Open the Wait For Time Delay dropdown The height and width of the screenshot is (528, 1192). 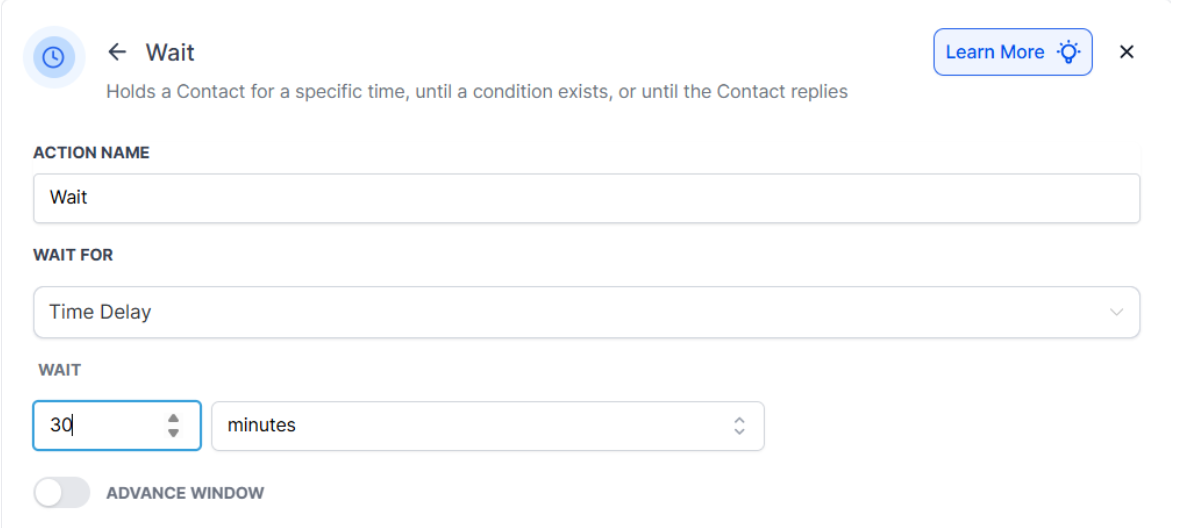(x=586, y=312)
